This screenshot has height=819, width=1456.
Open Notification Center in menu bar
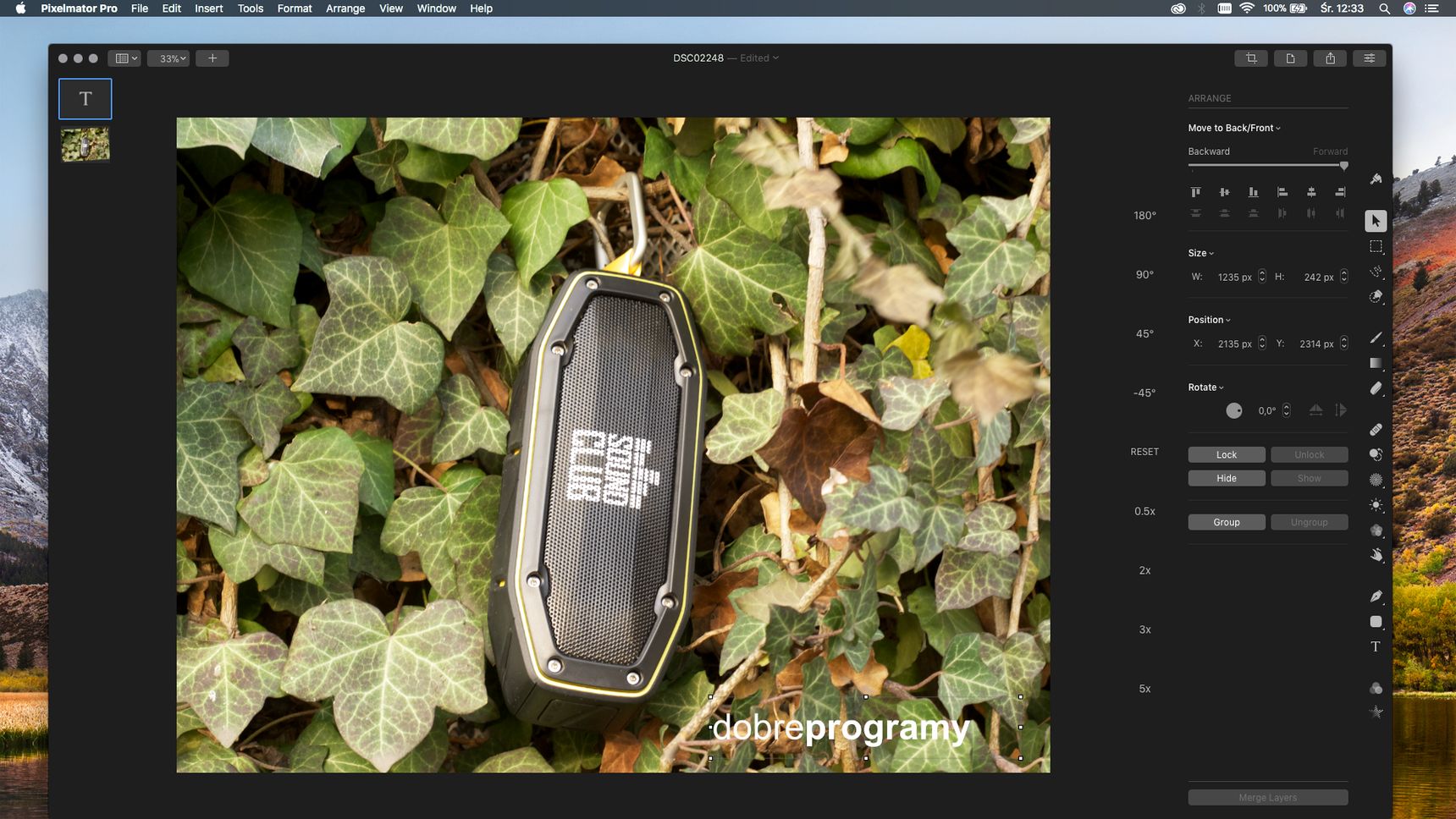point(1432,8)
